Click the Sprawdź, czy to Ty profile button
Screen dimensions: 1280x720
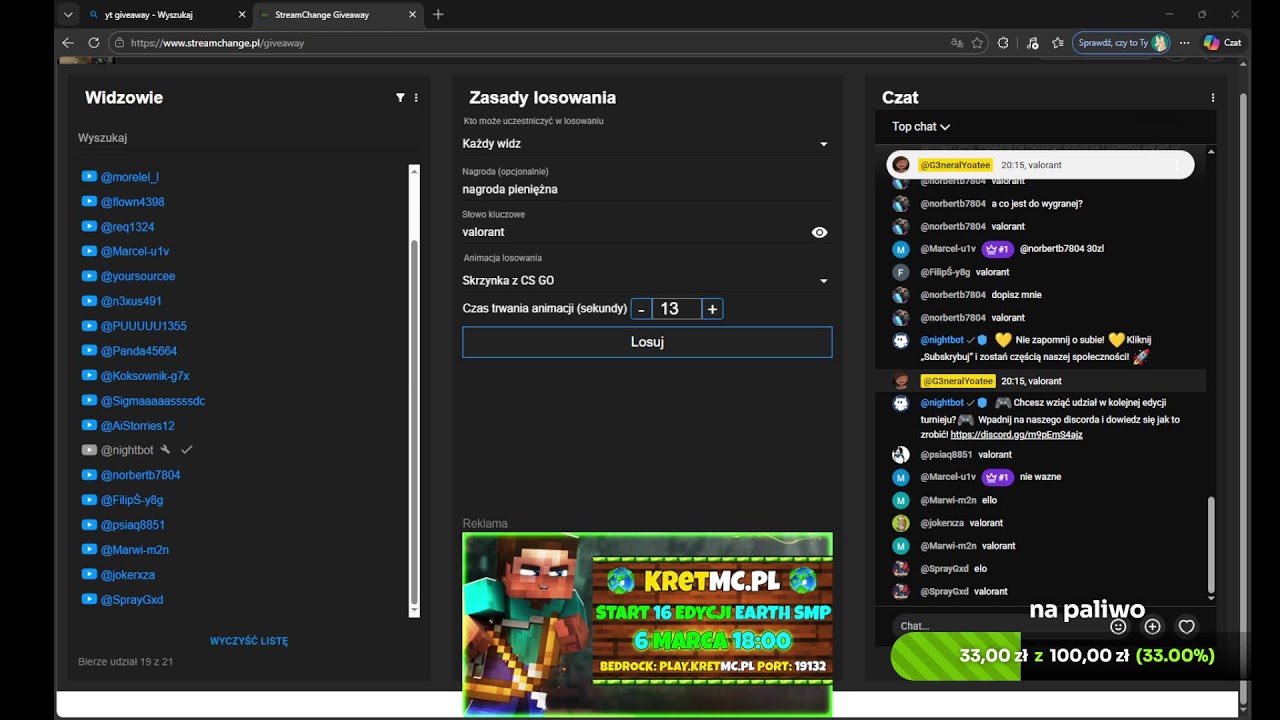point(1121,43)
